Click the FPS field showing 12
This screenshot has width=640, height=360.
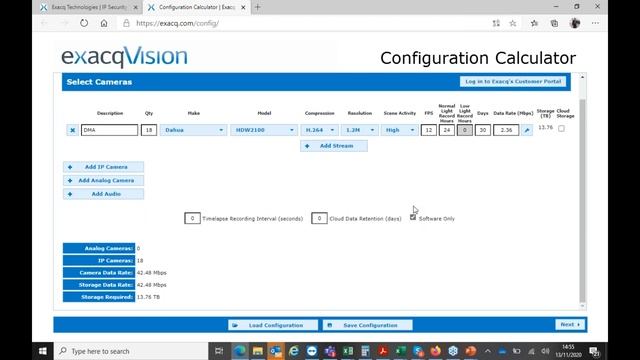pyautogui.click(x=429, y=130)
